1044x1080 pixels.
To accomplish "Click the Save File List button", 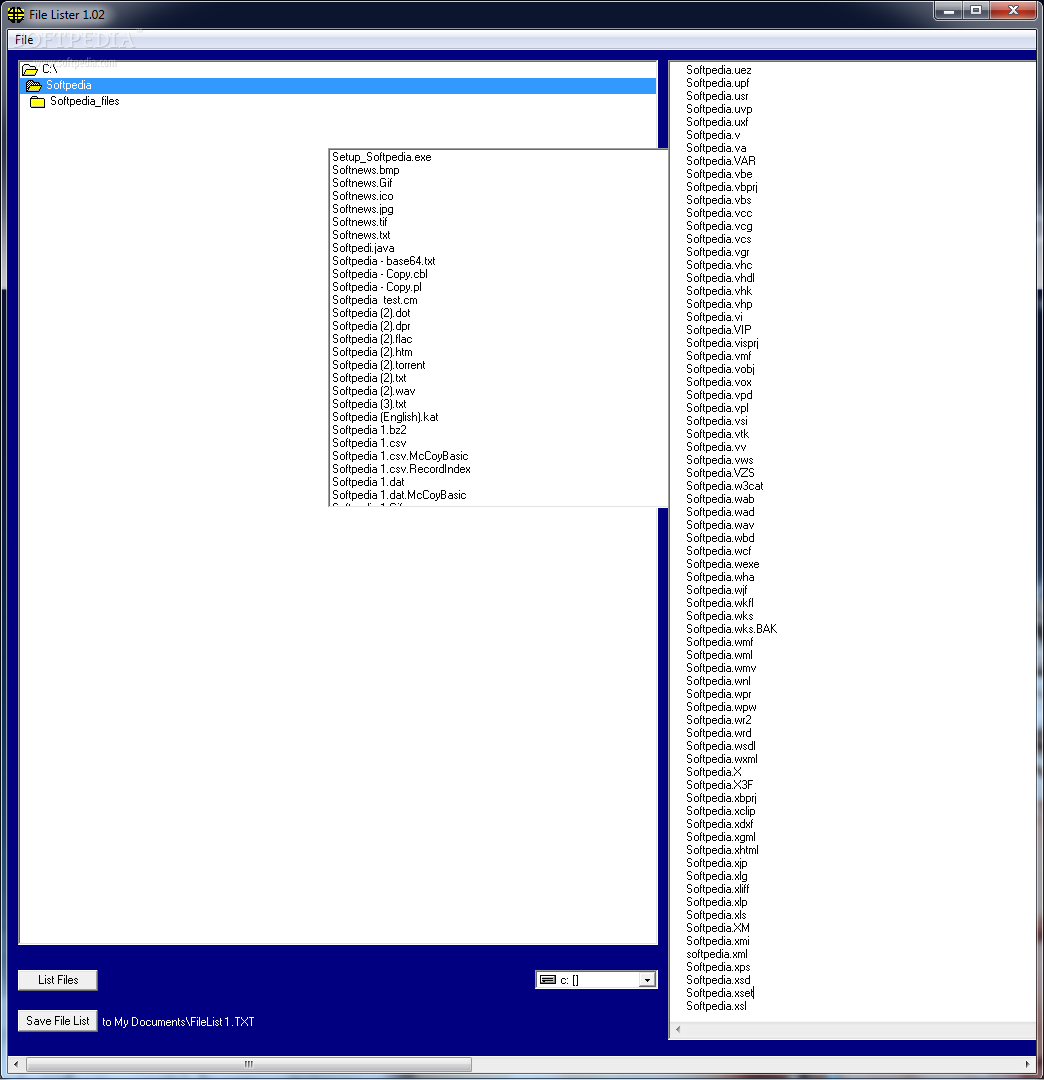I will coord(58,1021).
